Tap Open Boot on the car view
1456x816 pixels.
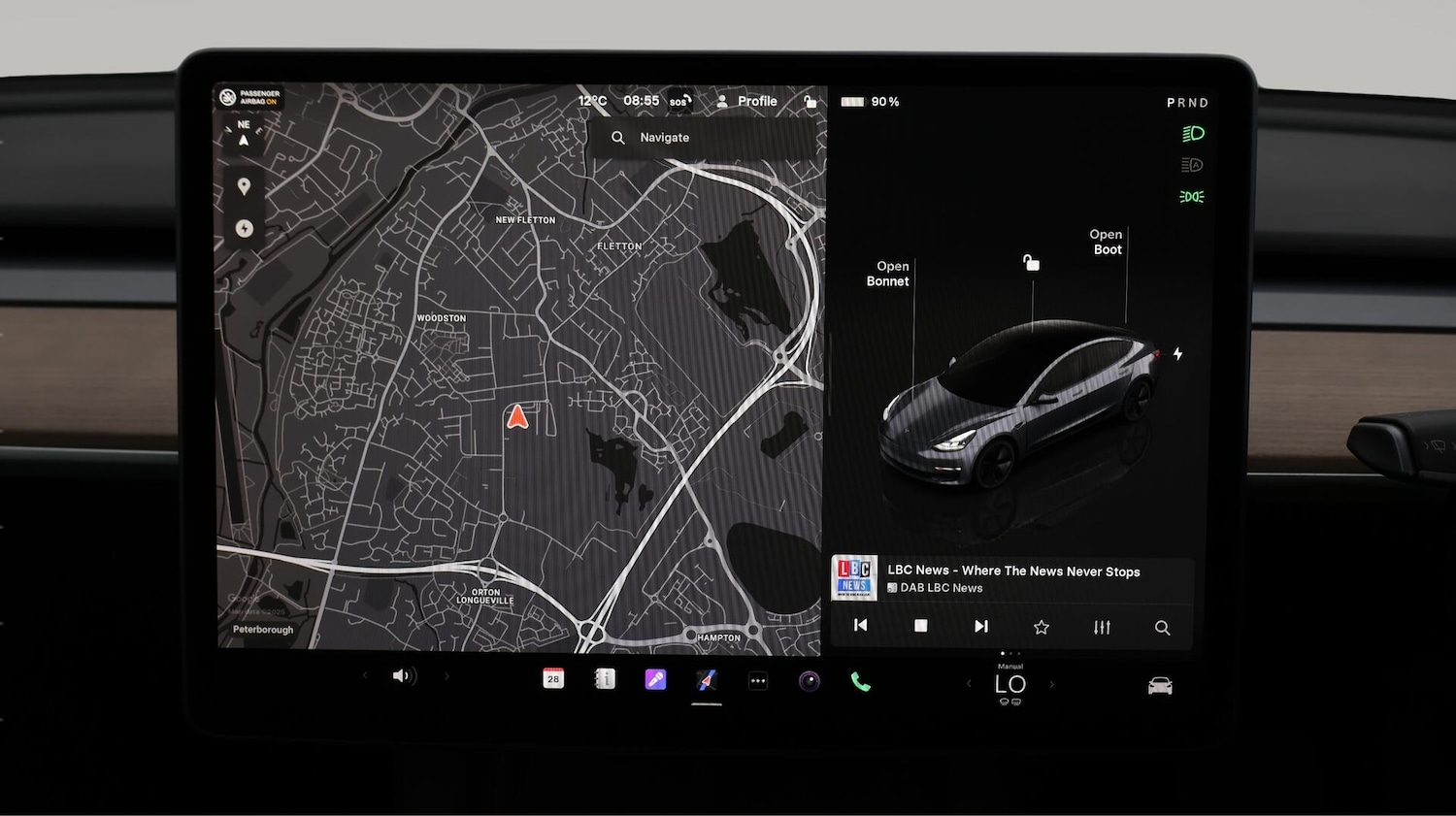(x=1106, y=242)
